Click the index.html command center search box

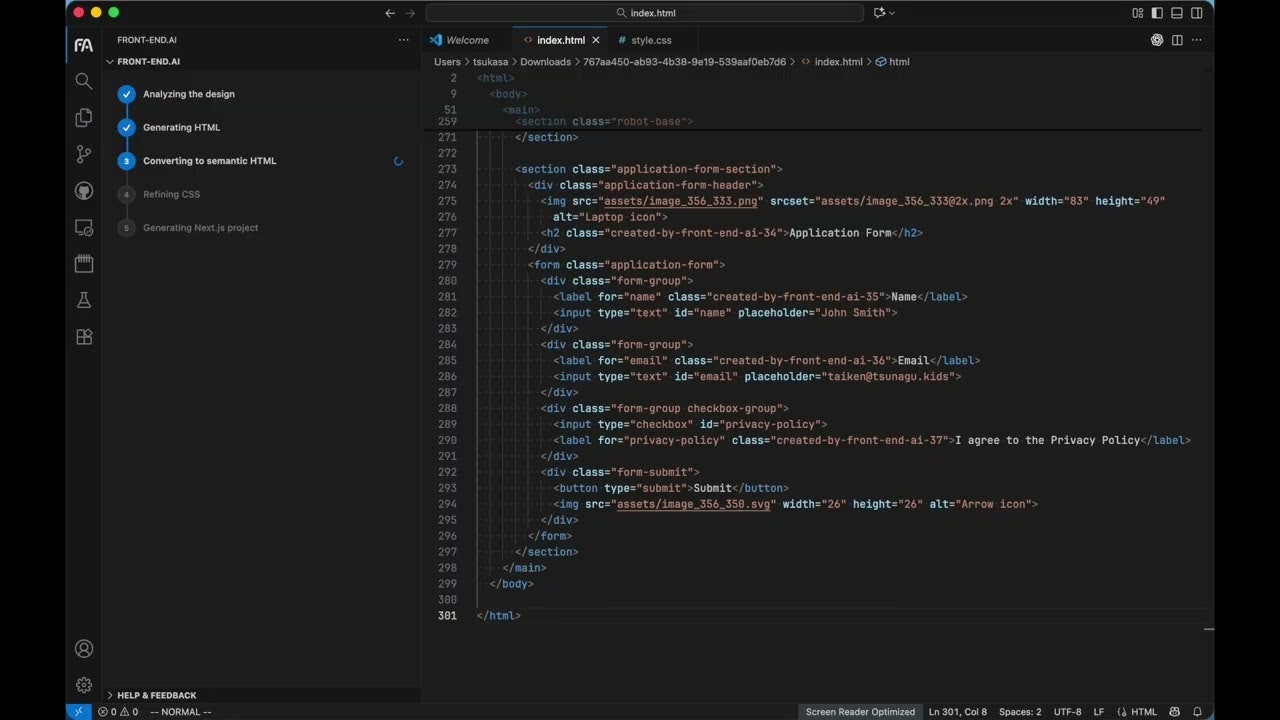point(645,13)
